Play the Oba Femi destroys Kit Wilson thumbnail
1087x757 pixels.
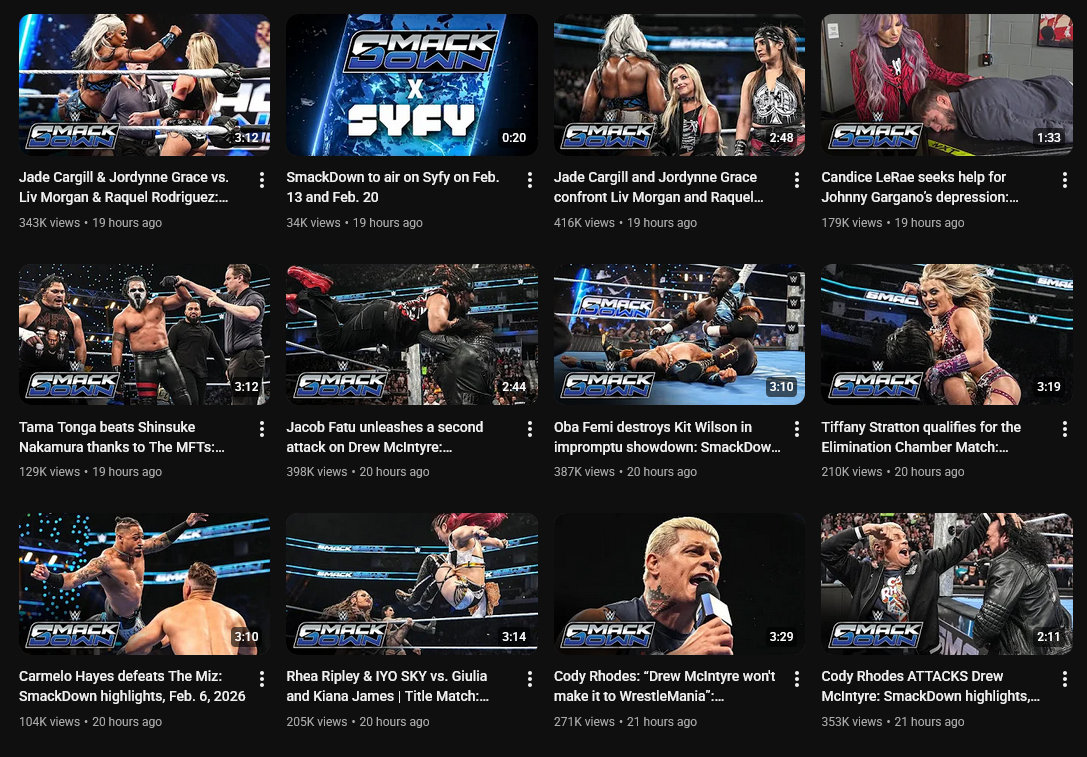679,334
